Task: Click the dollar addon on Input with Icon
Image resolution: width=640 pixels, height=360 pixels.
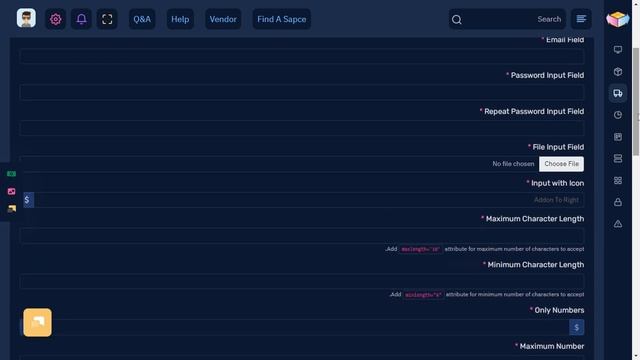Action: point(27,200)
